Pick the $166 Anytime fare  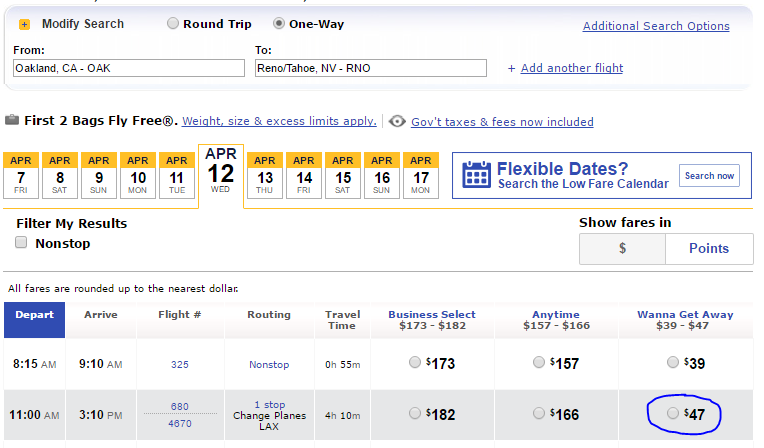[540, 413]
